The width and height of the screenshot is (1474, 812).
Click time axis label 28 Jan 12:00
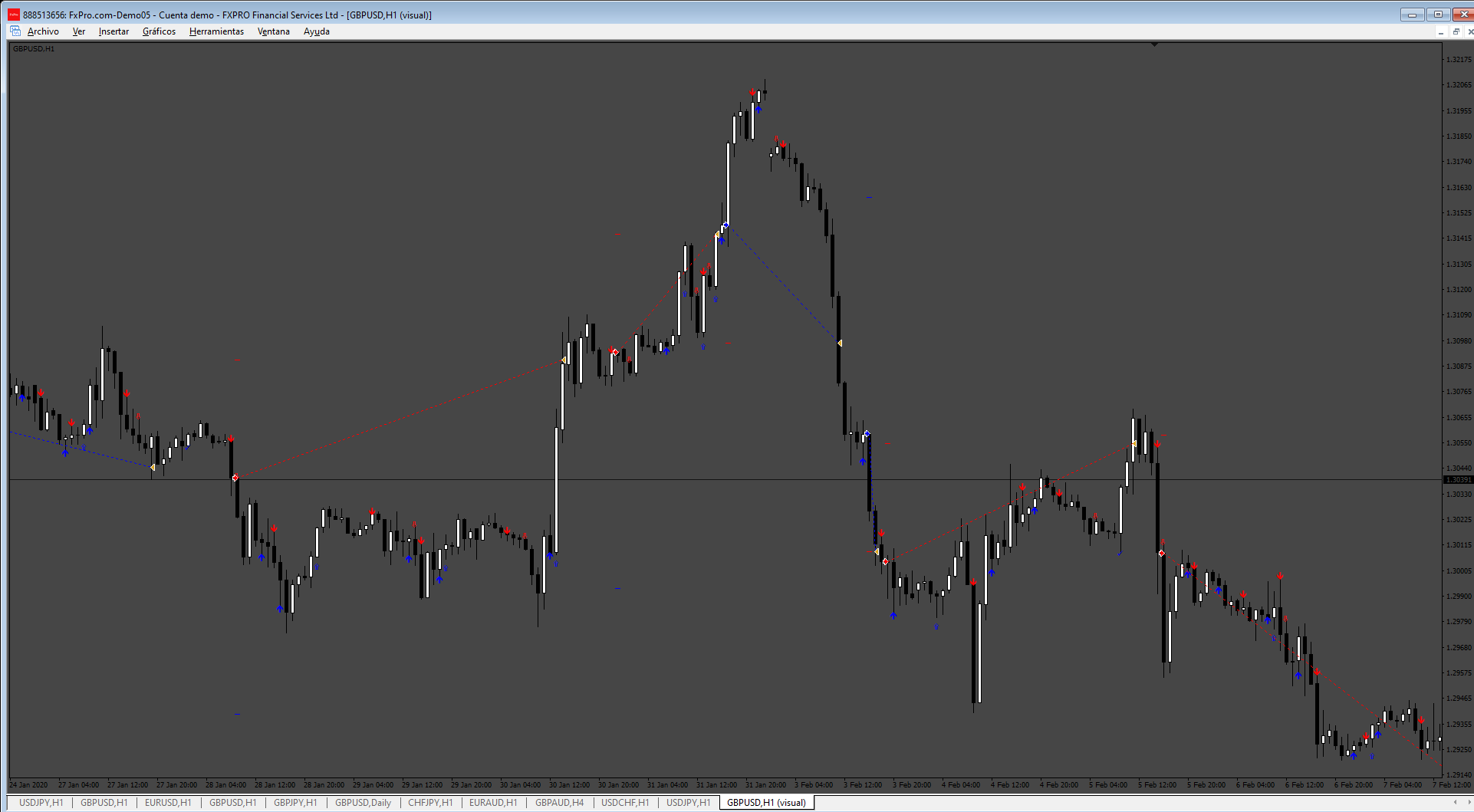[275, 785]
